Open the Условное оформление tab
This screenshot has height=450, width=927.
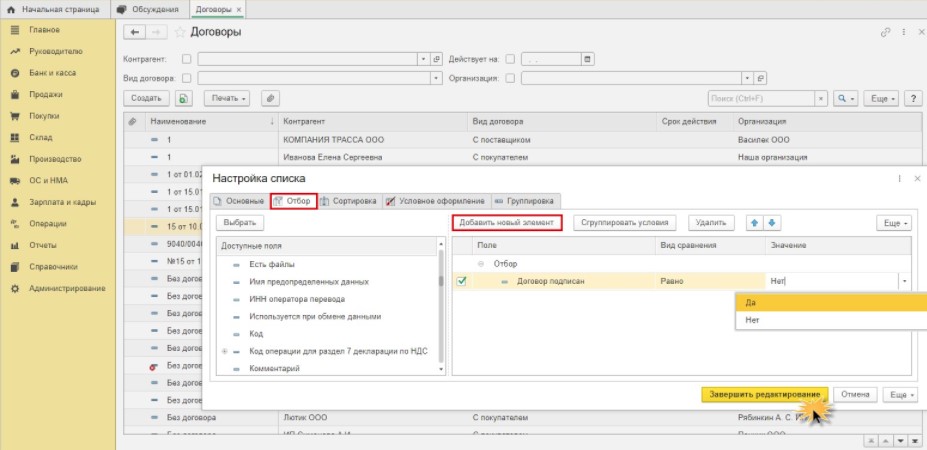point(435,201)
